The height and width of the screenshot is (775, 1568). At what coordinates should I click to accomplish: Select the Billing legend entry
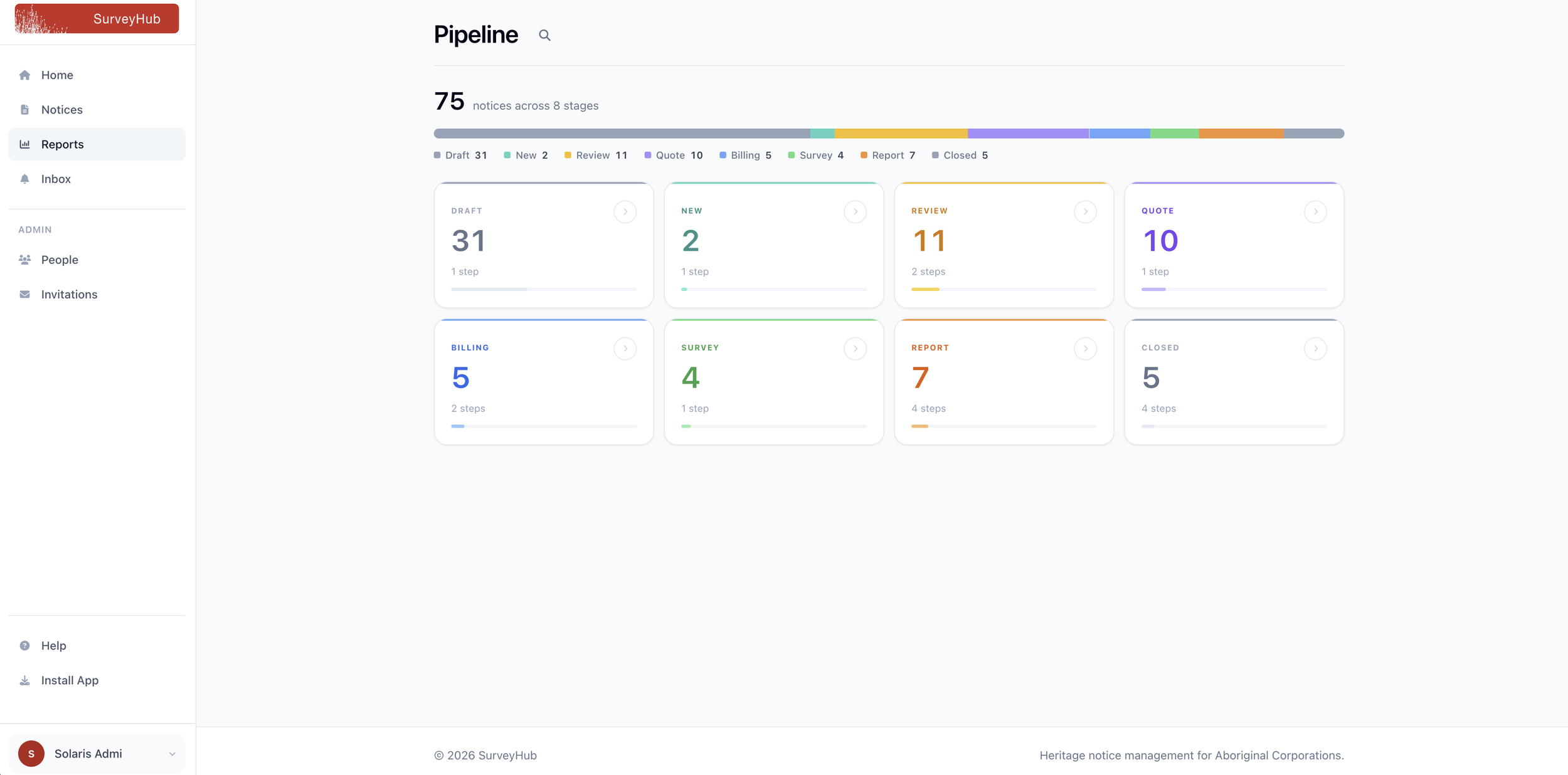coord(745,156)
